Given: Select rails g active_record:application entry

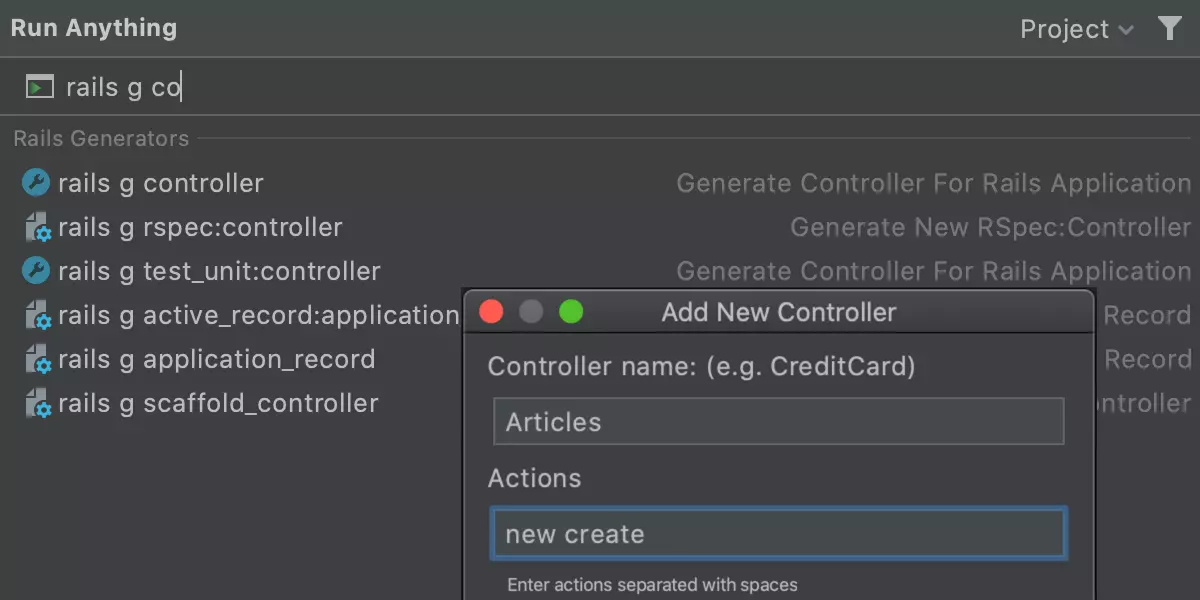Looking at the screenshot, I should click(x=258, y=315).
